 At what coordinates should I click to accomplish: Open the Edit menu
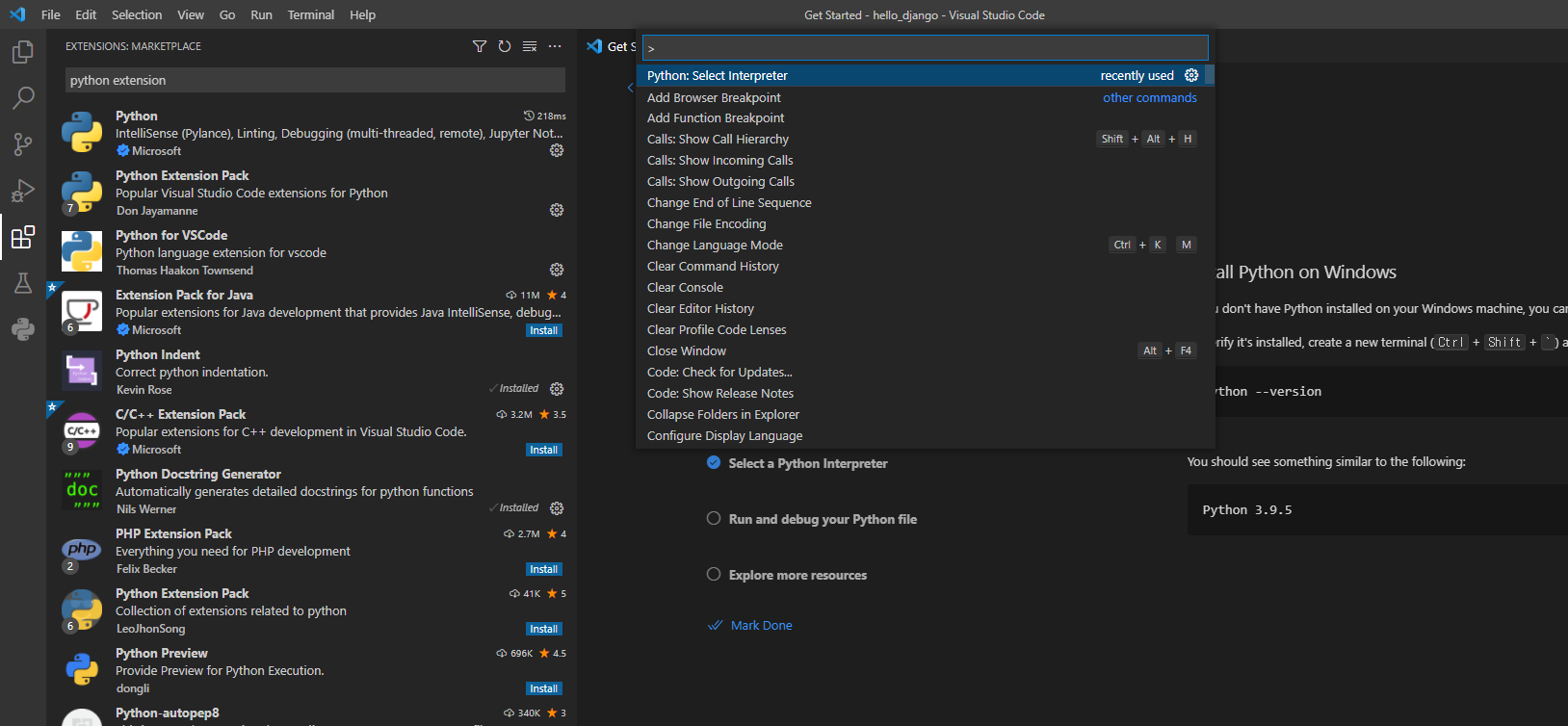point(86,14)
